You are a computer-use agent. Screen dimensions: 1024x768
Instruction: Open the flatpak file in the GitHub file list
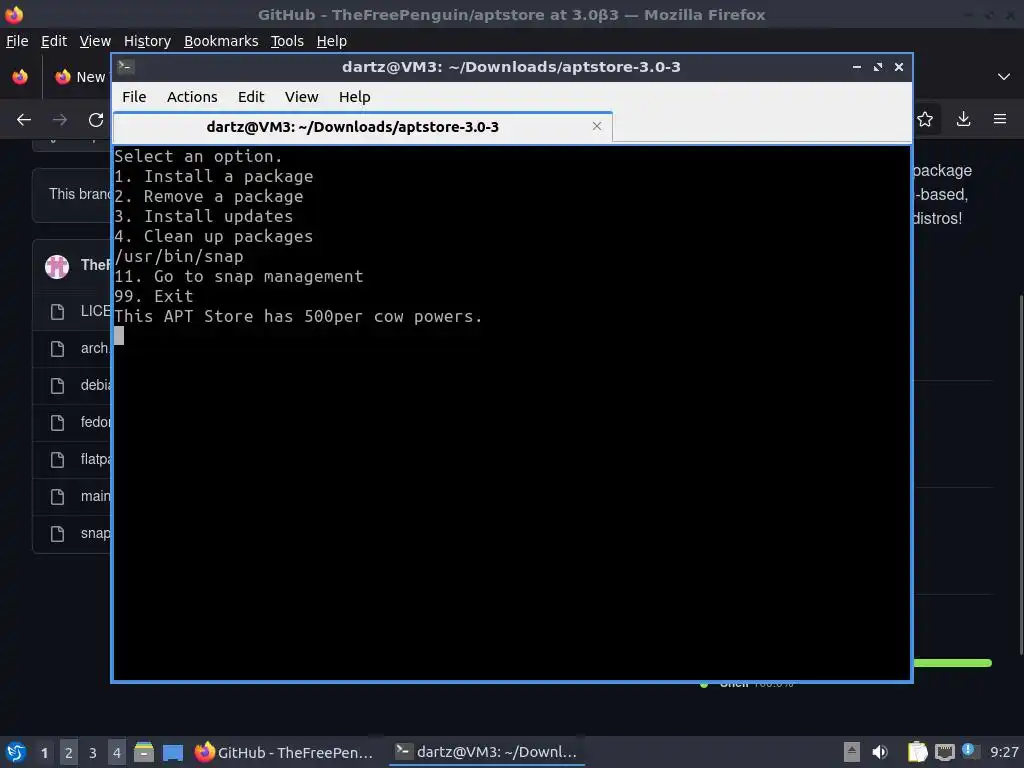(x=95, y=460)
